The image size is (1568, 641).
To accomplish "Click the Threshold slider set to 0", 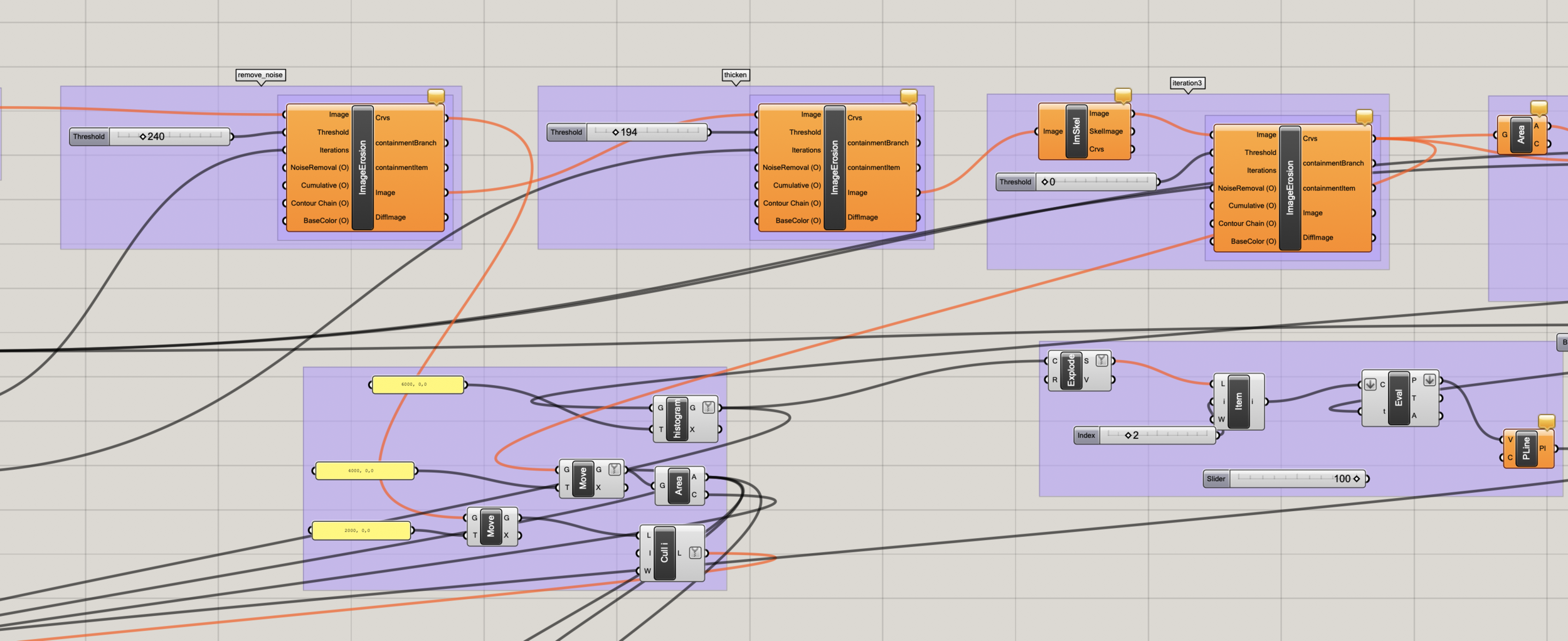I will [x=1076, y=182].
